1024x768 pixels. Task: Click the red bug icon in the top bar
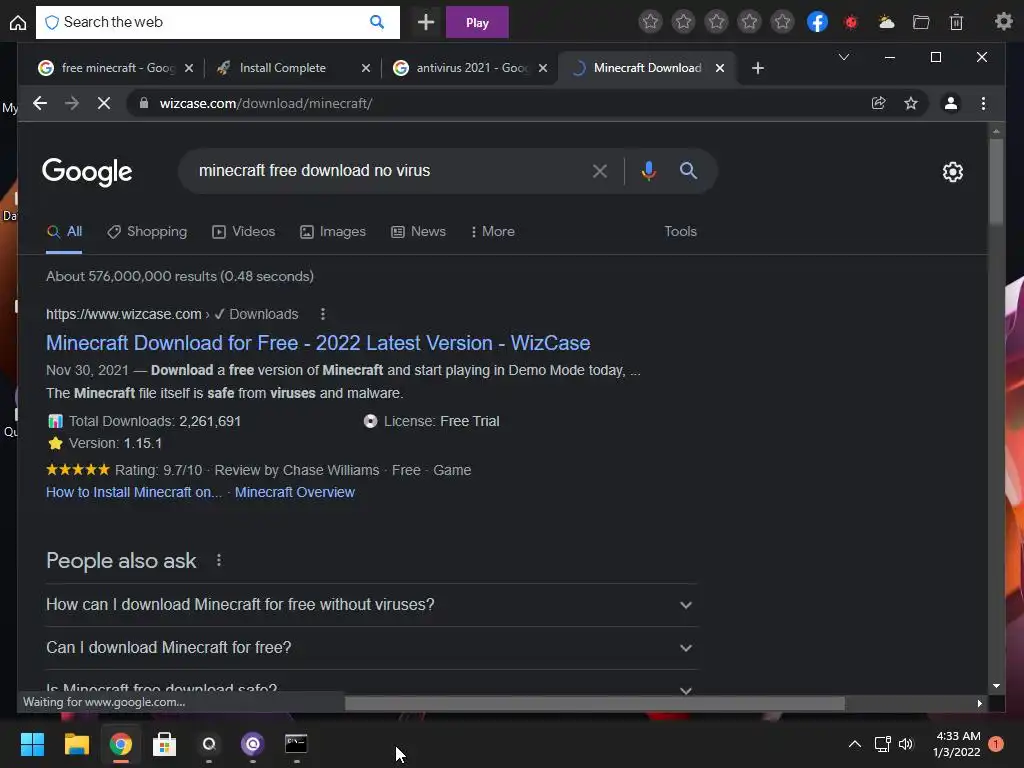[851, 23]
